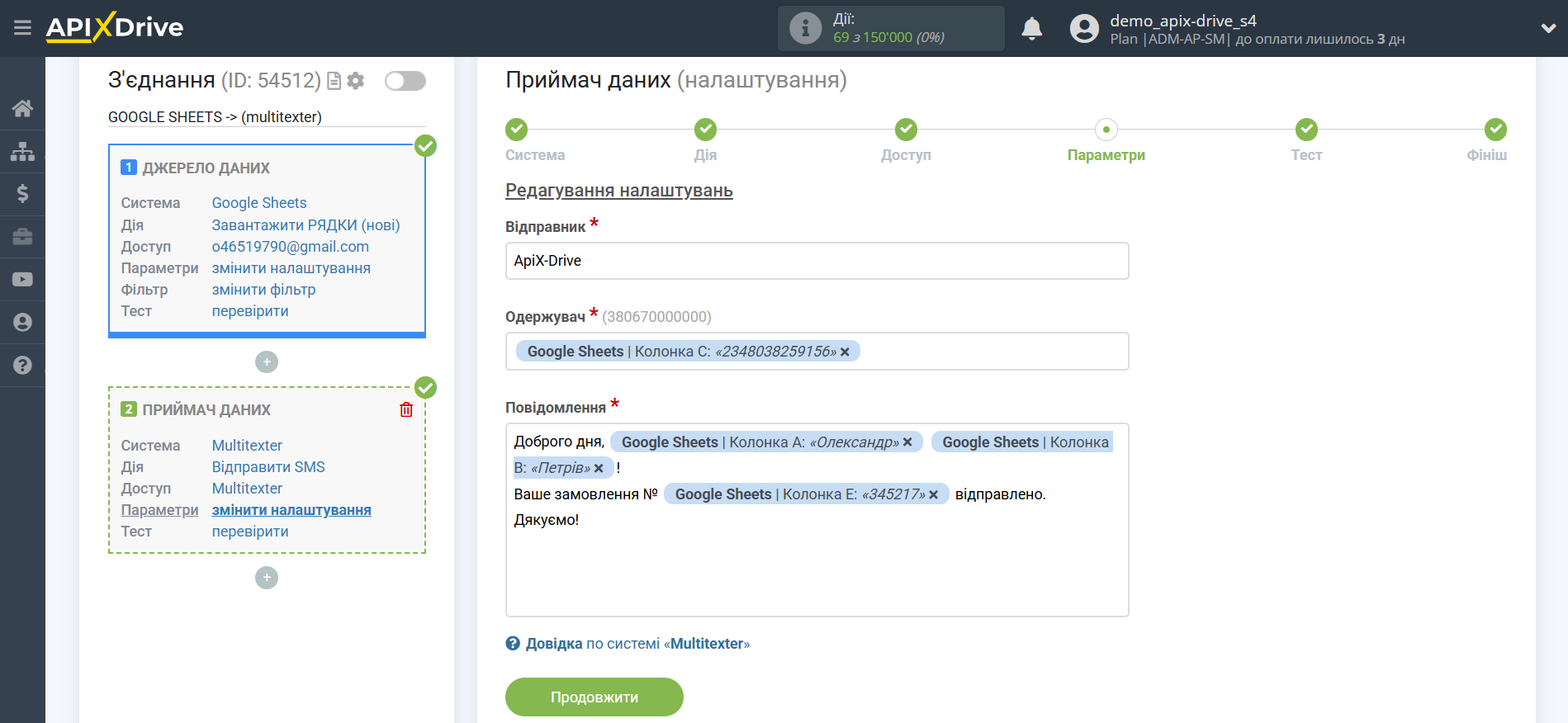1568x723 pixels.
Task: Click the connection name GOOGLE SHEETS -> (multitexter)
Action: pos(215,117)
